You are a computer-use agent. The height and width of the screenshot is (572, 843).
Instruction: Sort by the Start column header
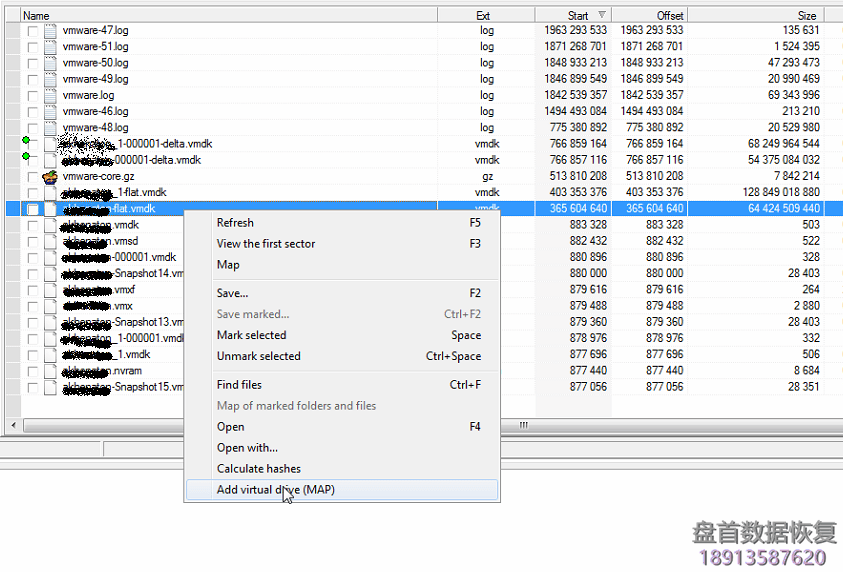573,15
